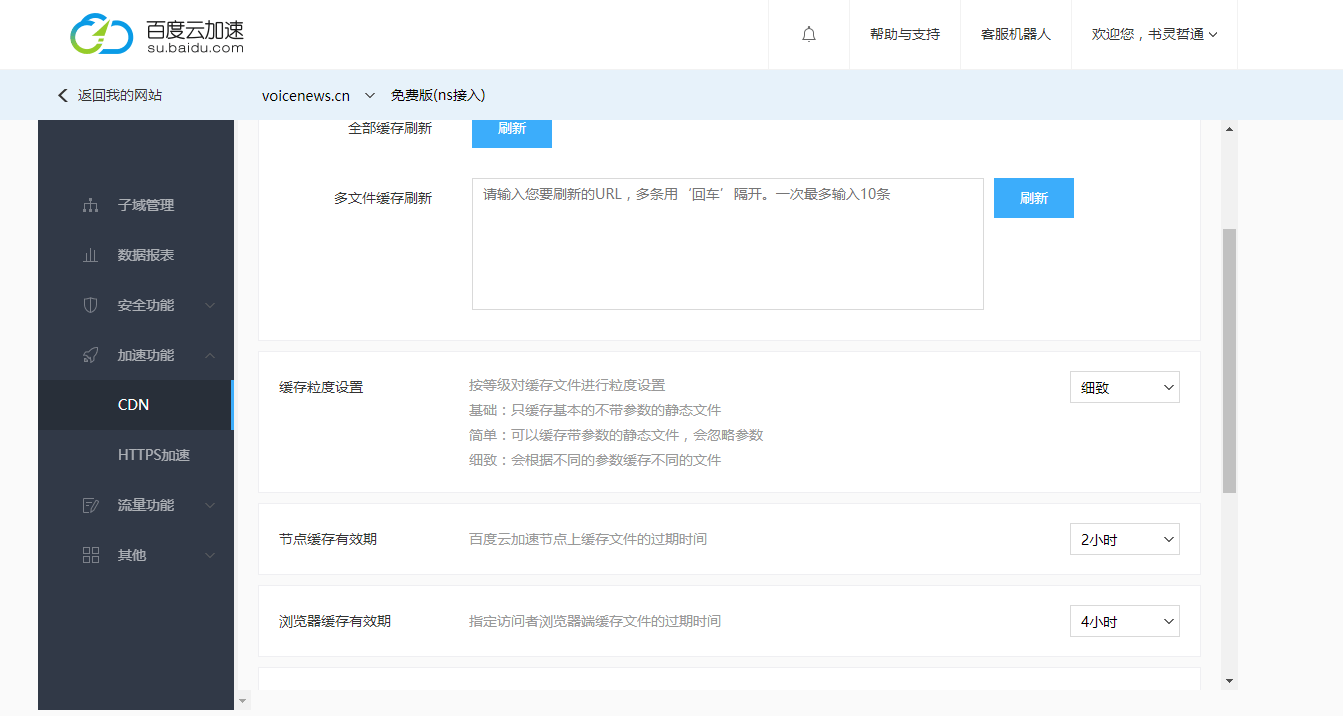
Task: Click the 加速功能 rocket icon
Action: pos(90,355)
